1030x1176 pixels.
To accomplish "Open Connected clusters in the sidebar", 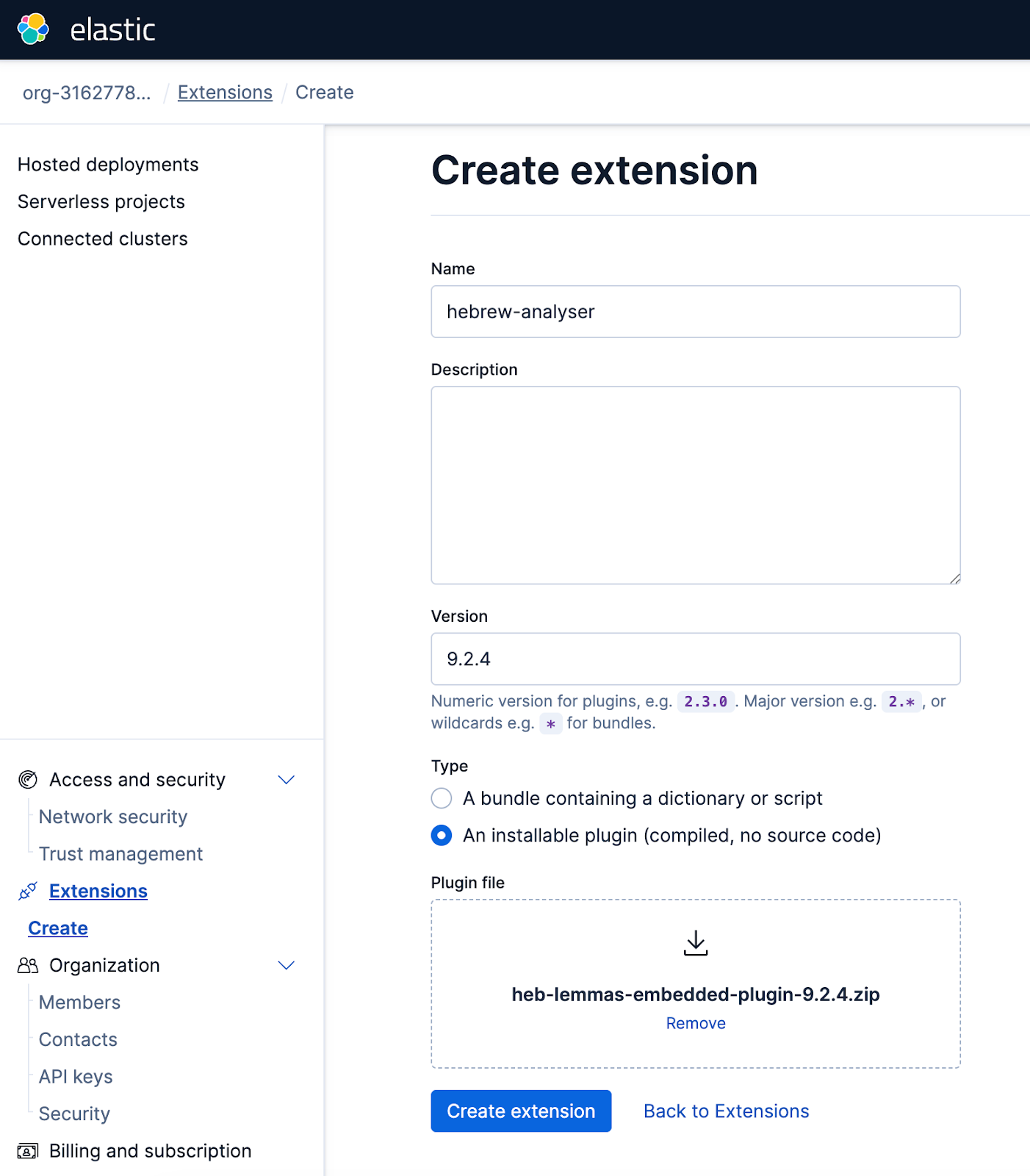I will click(103, 239).
